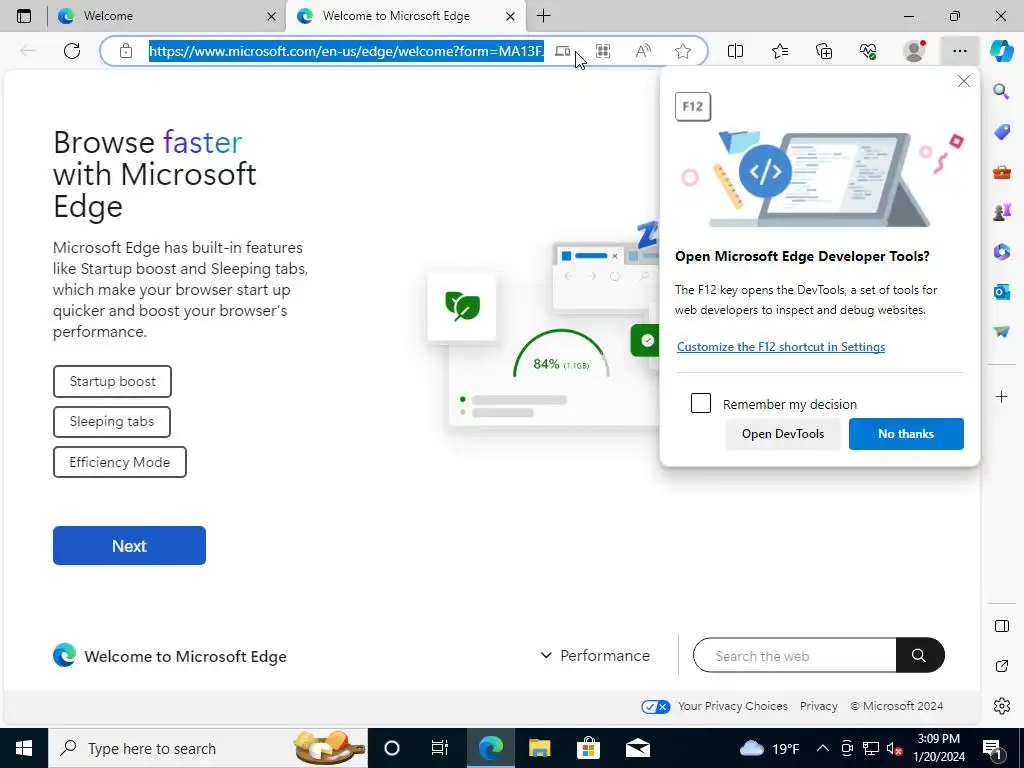Open the clock showing 3:09 PM
This screenshot has height=768, width=1024.
938,748
